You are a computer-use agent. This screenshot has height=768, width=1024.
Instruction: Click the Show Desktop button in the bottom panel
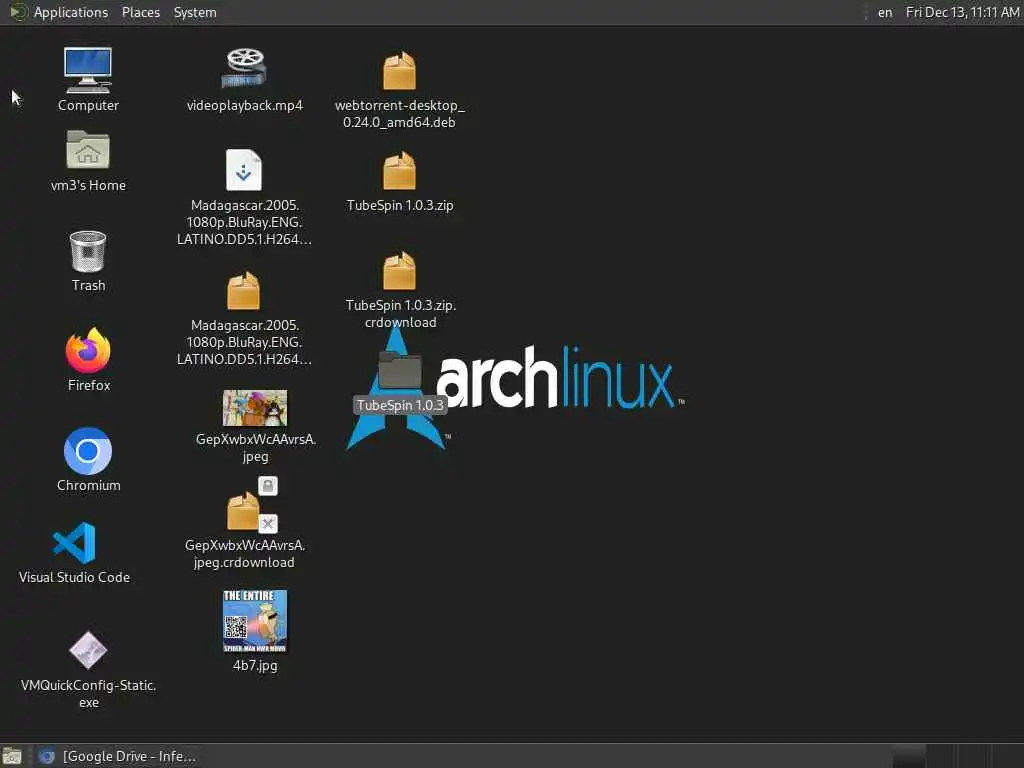pos(12,756)
